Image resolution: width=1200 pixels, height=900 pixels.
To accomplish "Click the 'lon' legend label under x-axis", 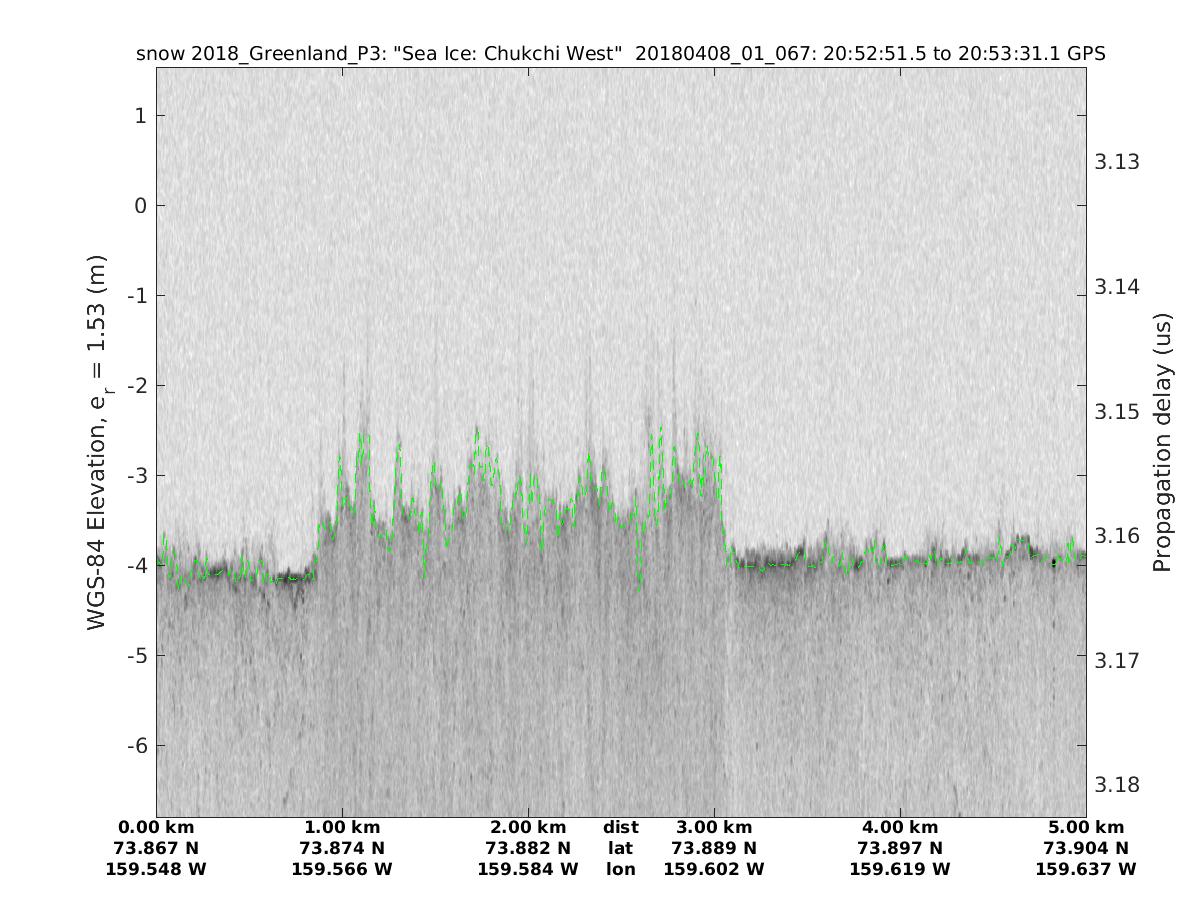I will (621, 869).
